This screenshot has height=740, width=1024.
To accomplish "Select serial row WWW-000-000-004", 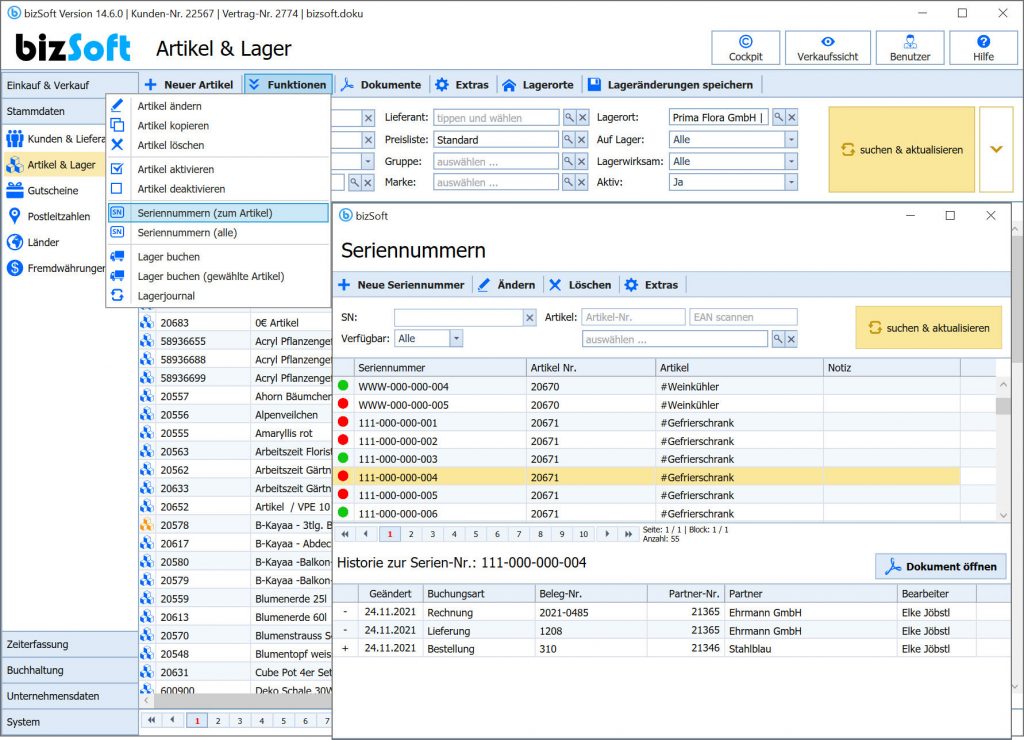I will click(x=647, y=387).
